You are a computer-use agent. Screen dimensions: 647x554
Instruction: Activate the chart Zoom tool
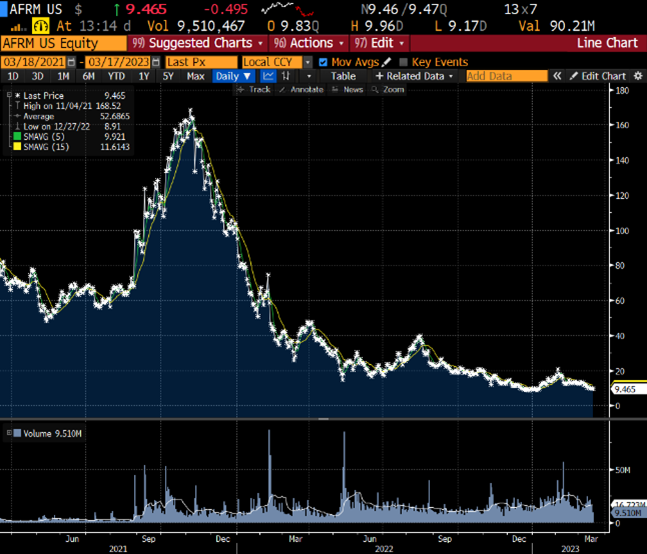tap(387, 90)
